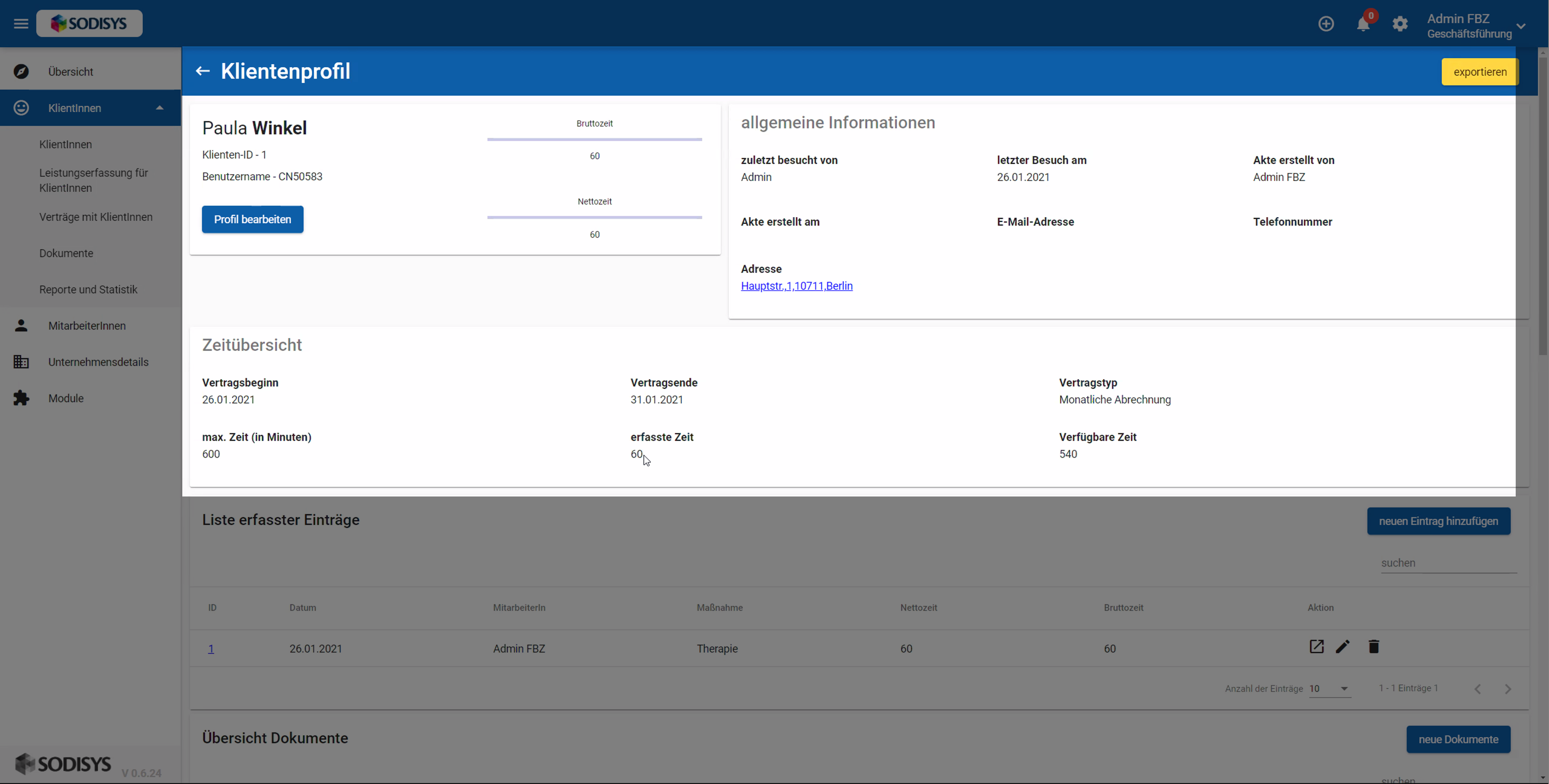Click the hamburger menu icon

(21, 24)
